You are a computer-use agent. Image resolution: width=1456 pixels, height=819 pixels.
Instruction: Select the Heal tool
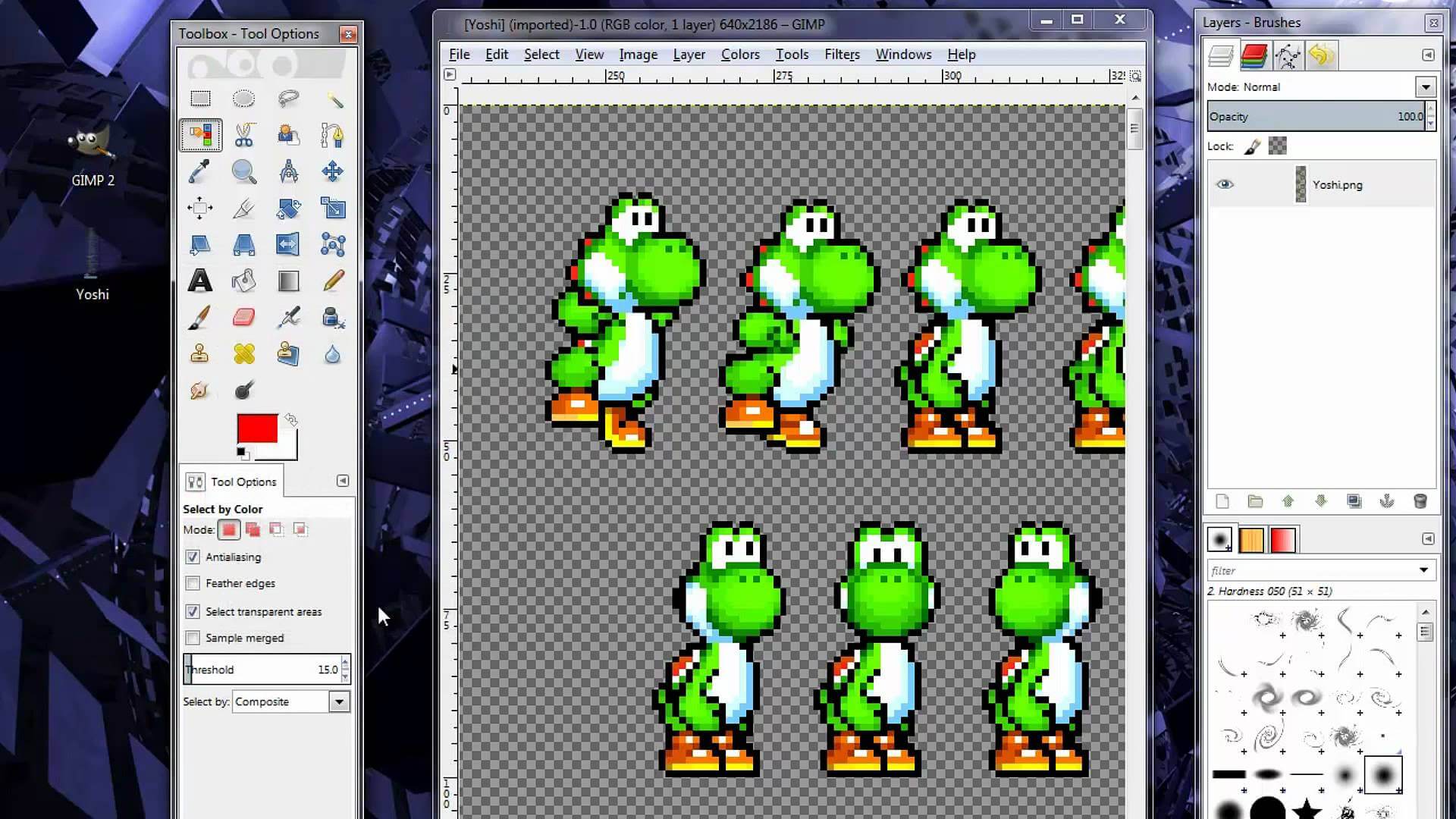243,354
